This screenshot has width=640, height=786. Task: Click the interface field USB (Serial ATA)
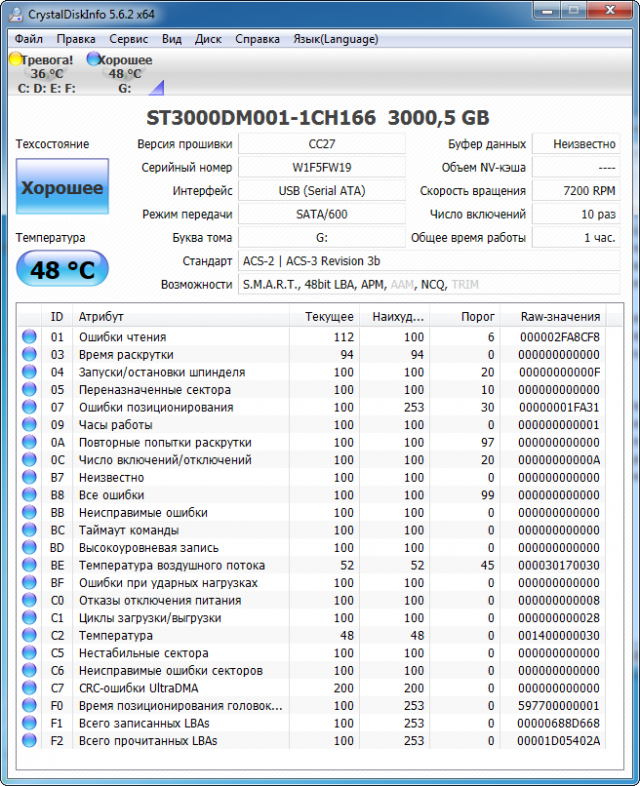pyautogui.click(x=322, y=191)
